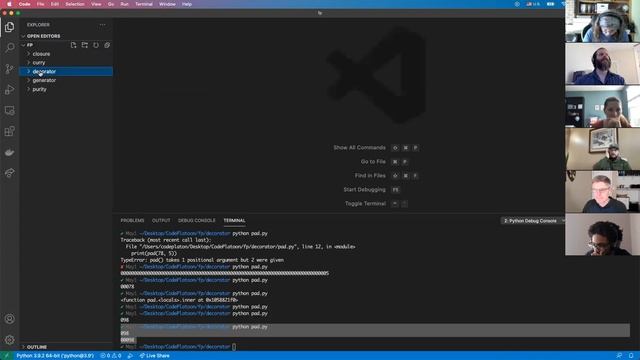
Task: Select the participant wearing a cap
Action: coord(602,149)
